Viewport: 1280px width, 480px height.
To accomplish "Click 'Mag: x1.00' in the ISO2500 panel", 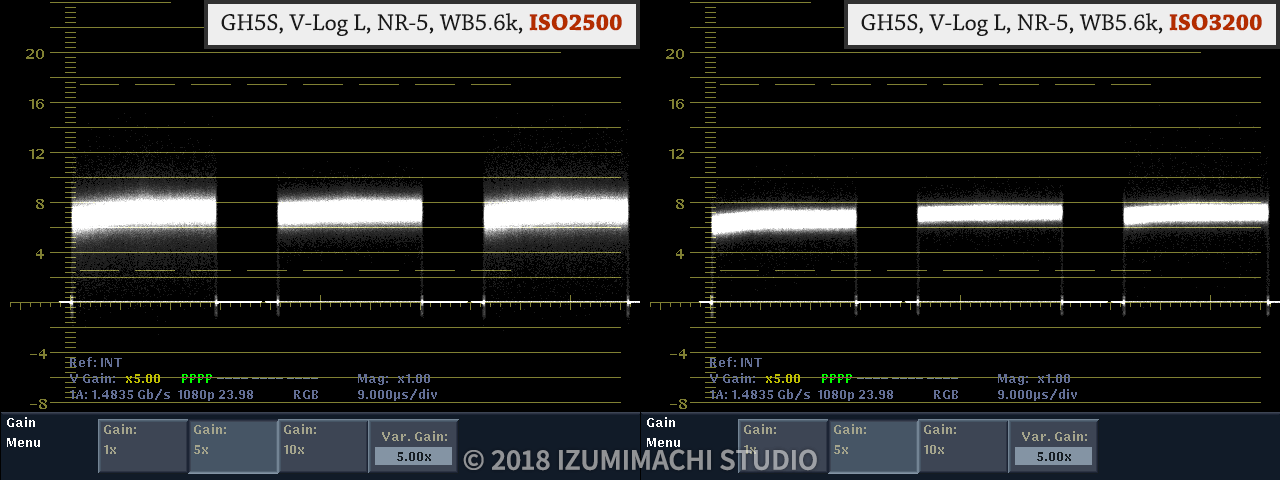I will [394, 379].
